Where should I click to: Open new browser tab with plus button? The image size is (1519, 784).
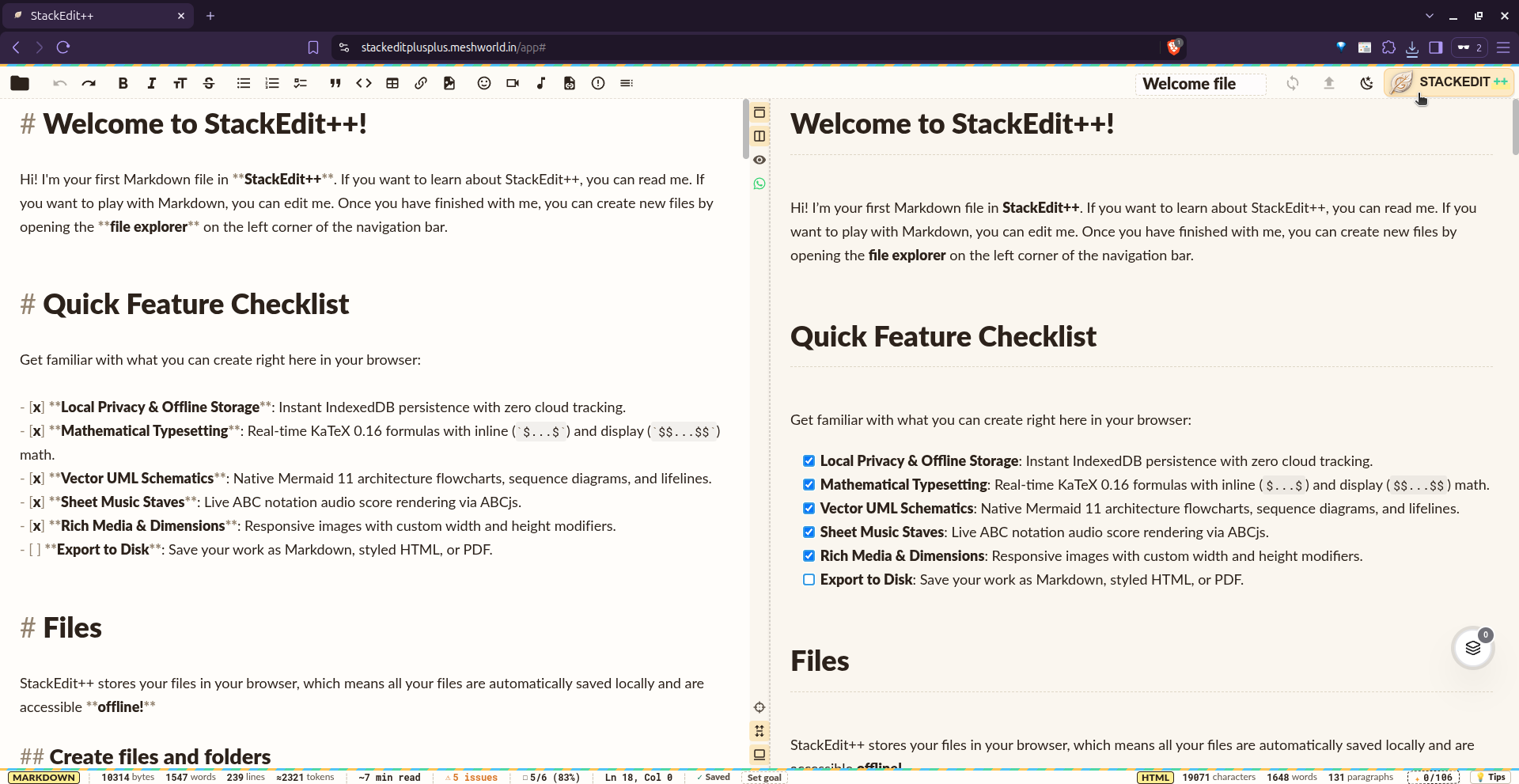[x=210, y=16]
